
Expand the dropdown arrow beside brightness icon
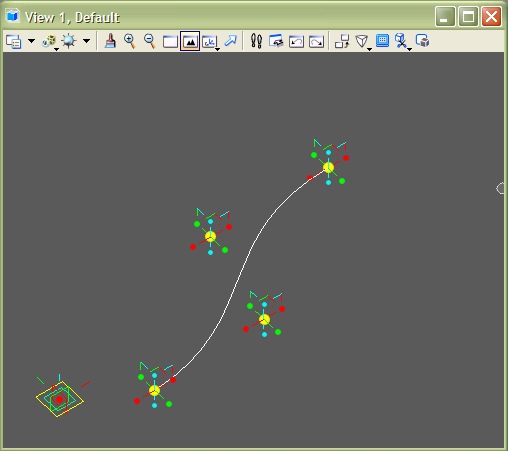(x=86, y=41)
